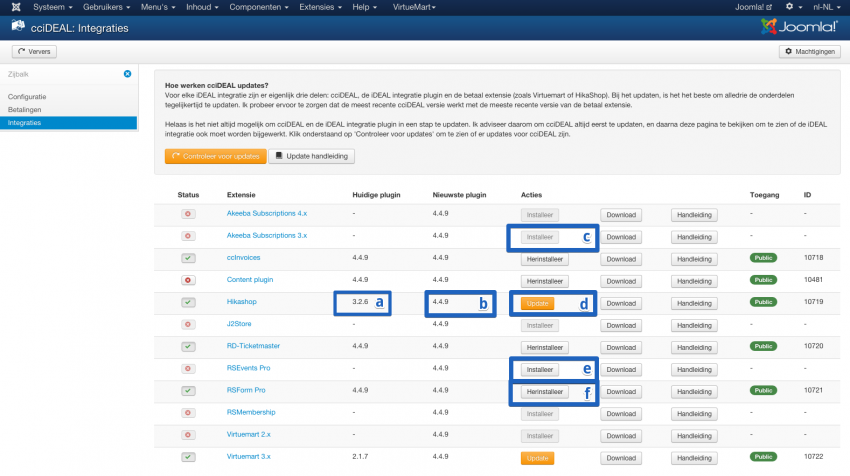Click Download for RSMembership
Image resolution: width=850 pixels, height=476 pixels.
coord(621,414)
